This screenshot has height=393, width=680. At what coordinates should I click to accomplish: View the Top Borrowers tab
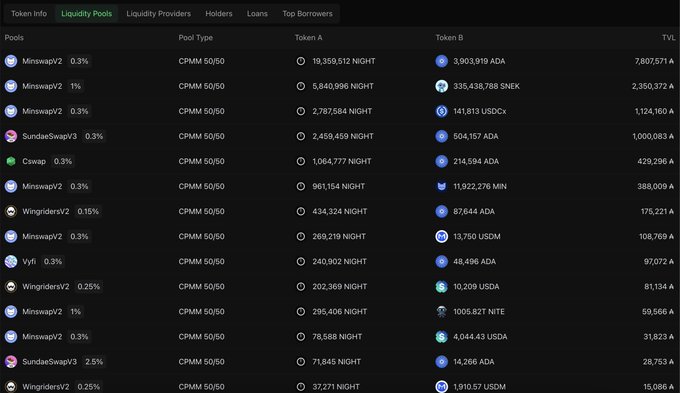pos(307,13)
